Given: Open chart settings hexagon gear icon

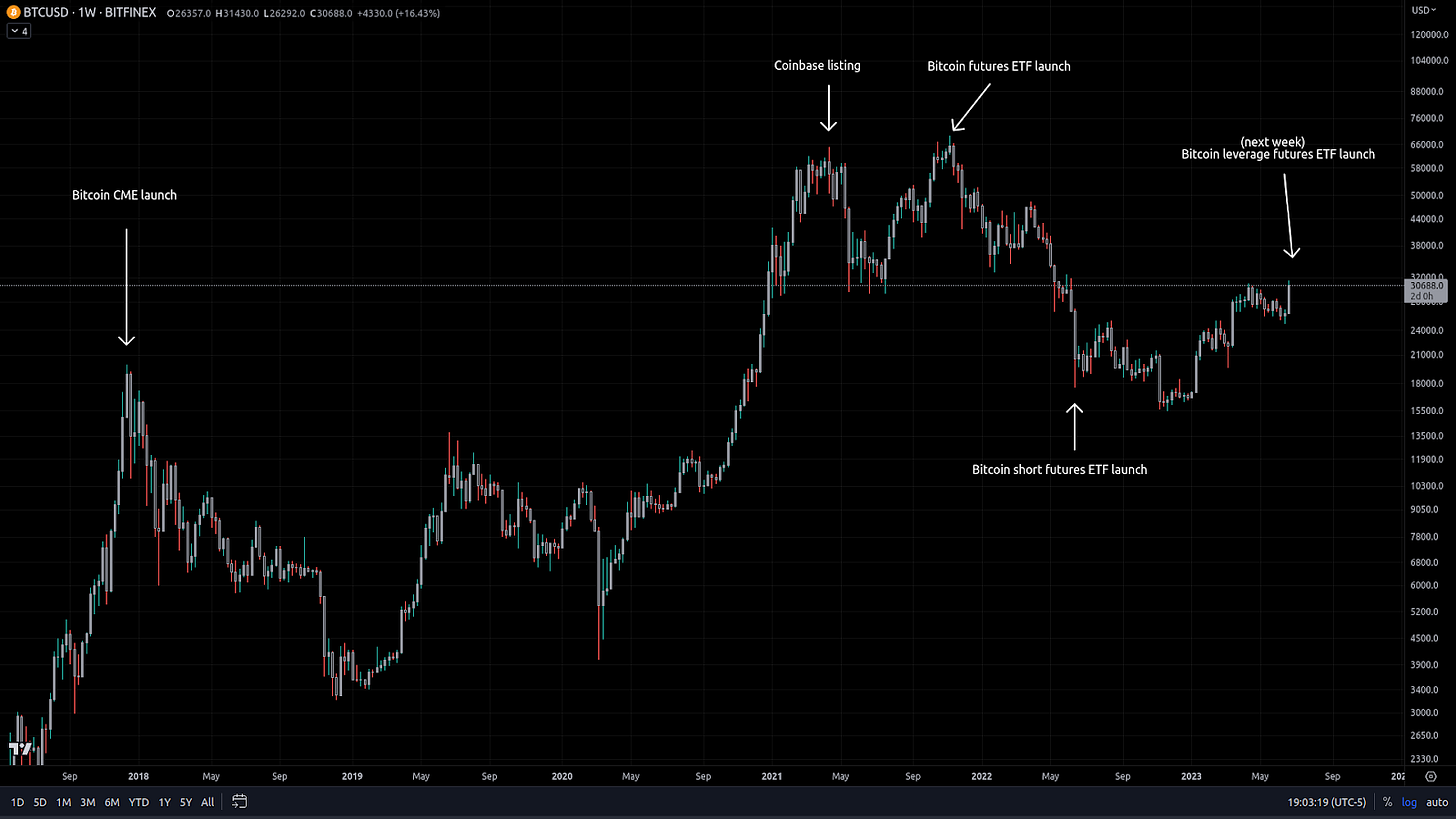Looking at the screenshot, I should tap(1431, 776).
